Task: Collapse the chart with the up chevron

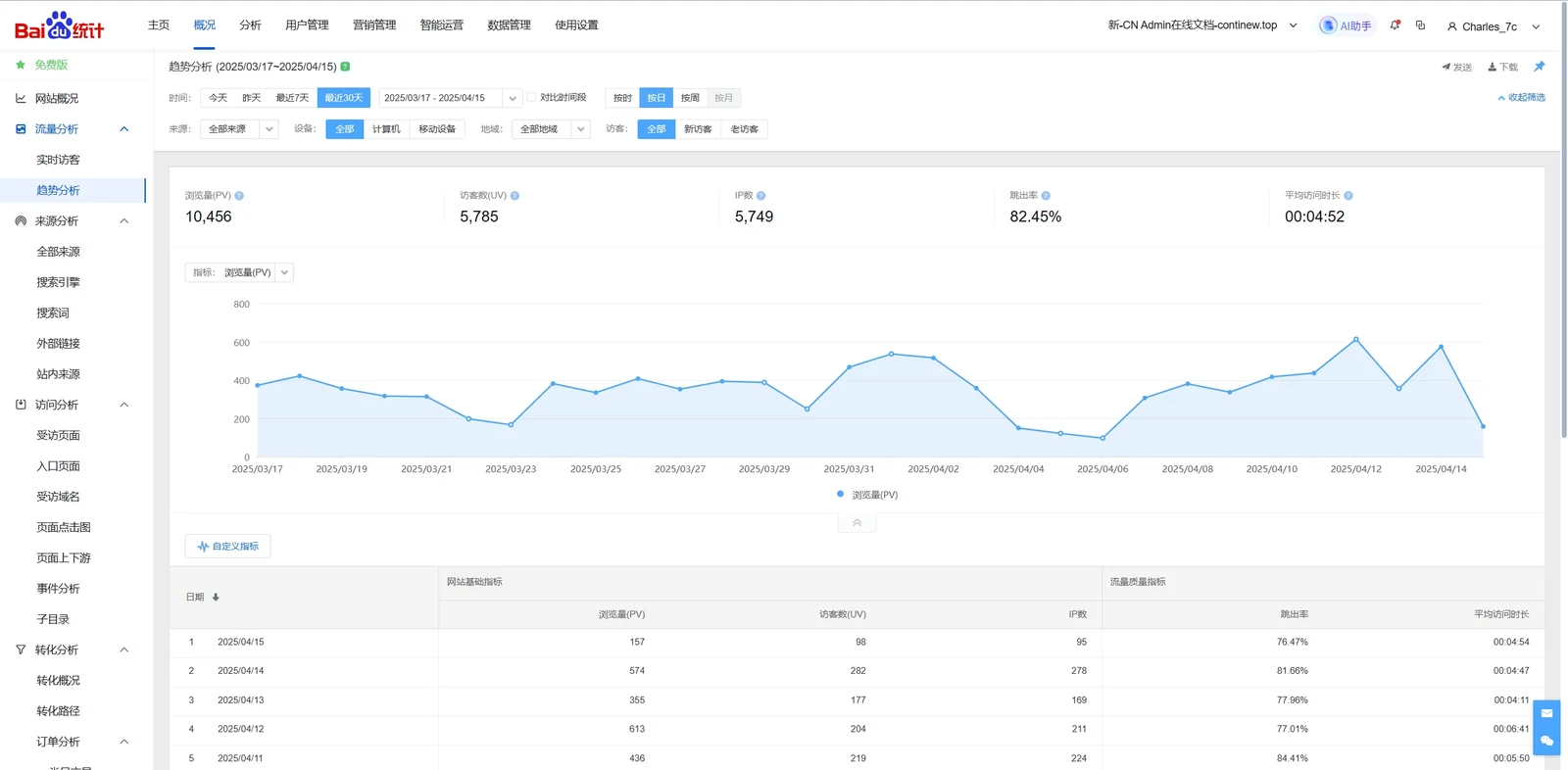Action: (x=857, y=523)
